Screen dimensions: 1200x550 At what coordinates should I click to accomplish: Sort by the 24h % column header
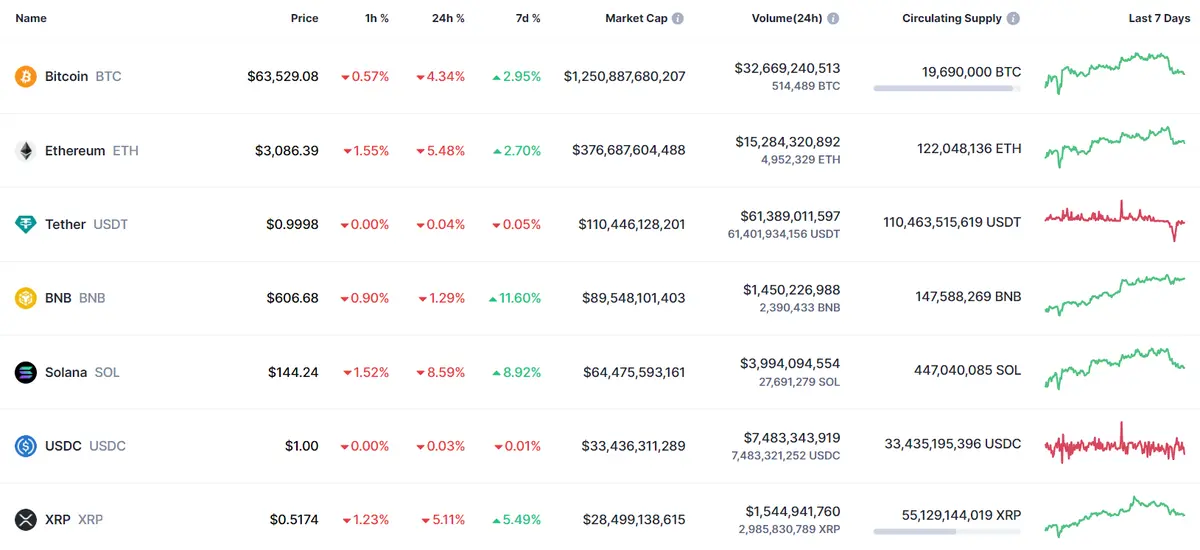click(x=447, y=18)
